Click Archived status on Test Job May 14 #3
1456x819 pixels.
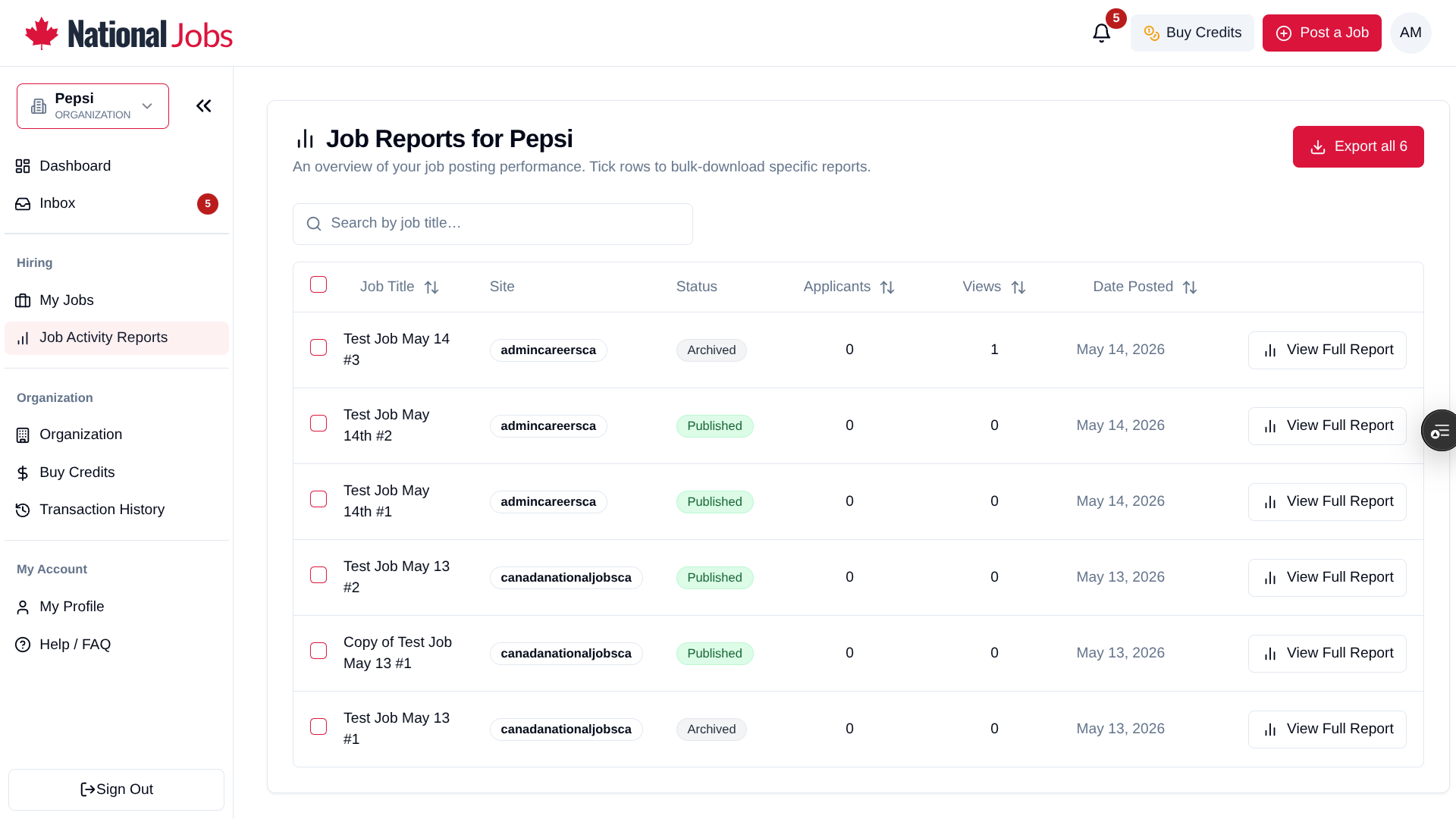711,350
